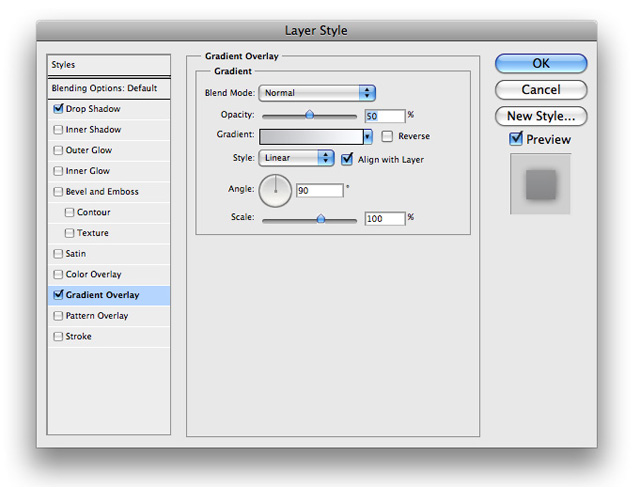Confirm with the OK button
Screen dimensions: 640x487
541,64
